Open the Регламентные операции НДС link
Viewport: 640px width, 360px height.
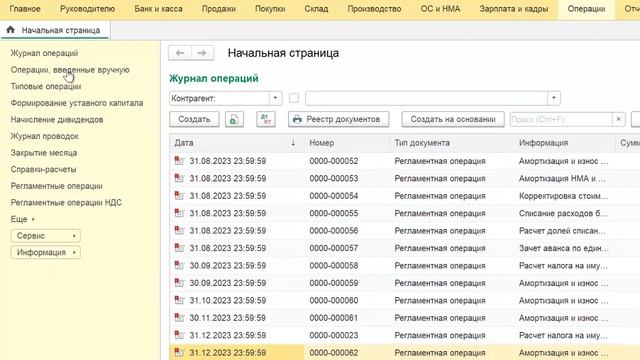(x=66, y=202)
